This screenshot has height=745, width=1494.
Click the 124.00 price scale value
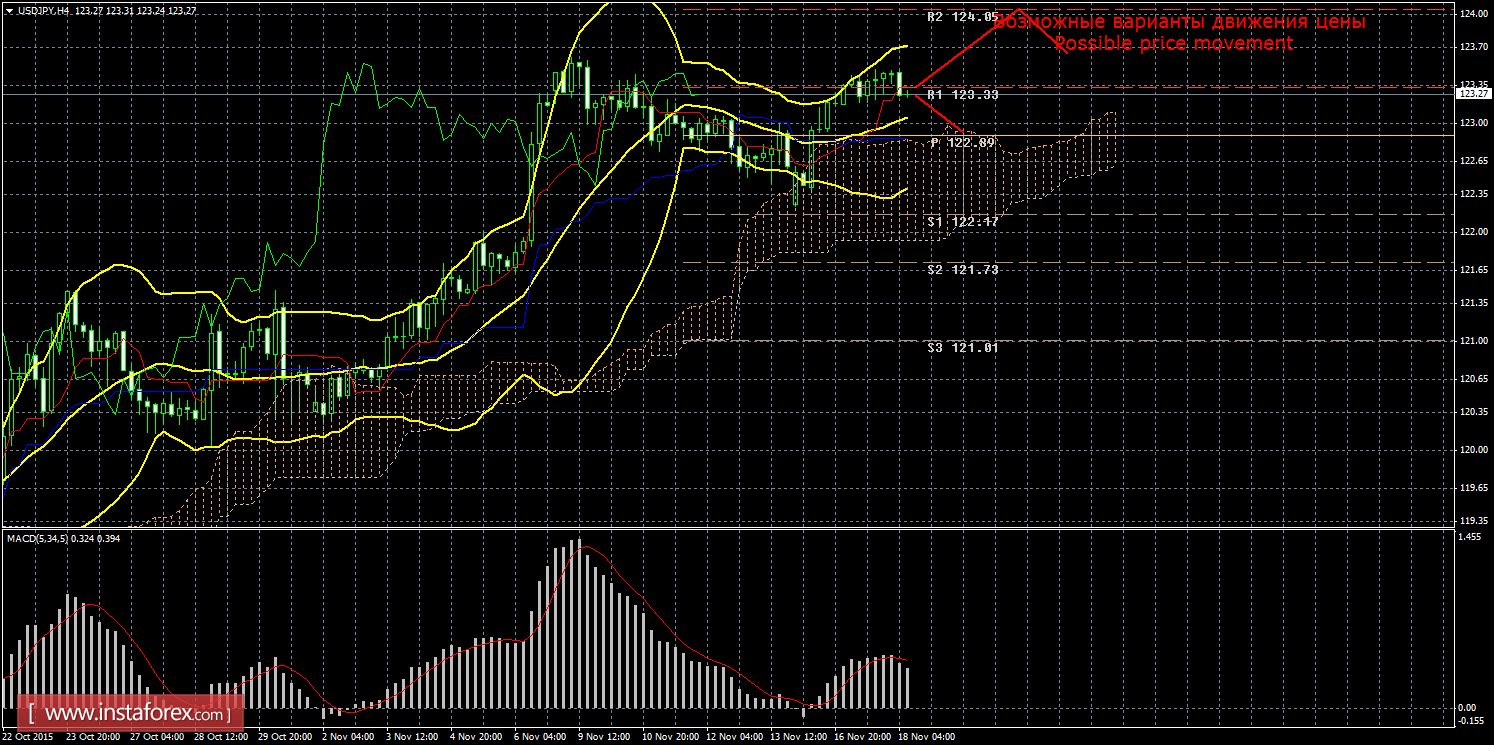(1470, 14)
